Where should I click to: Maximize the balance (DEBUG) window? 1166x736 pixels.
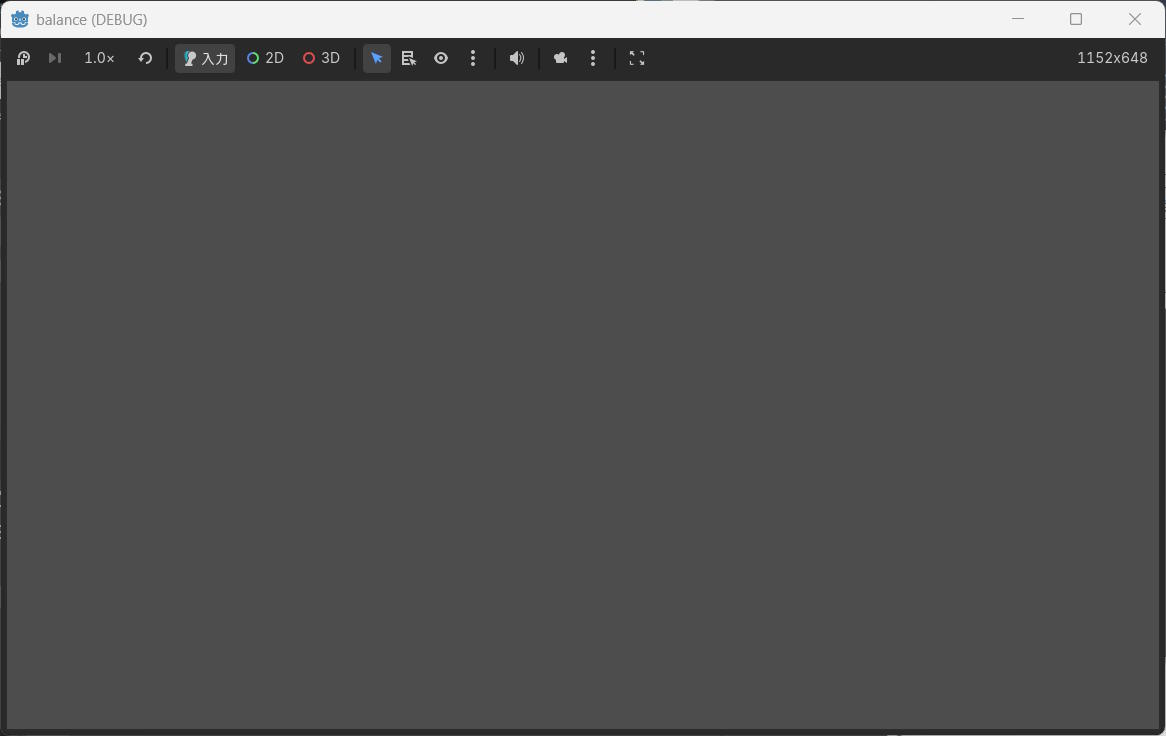(x=1076, y=19)
